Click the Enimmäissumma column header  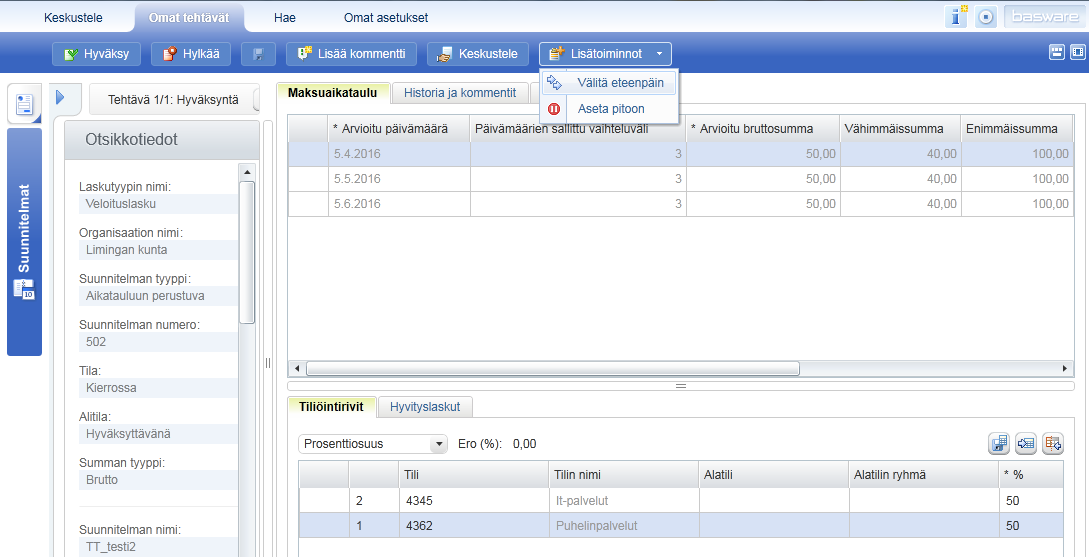[1017, 128]
